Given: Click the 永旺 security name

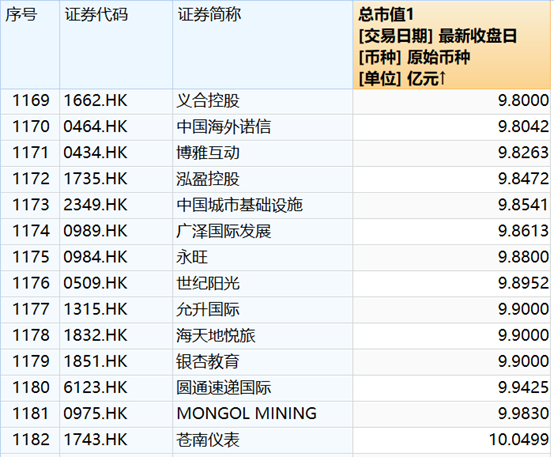Looking at the screenshot, I should coord(192,257).
